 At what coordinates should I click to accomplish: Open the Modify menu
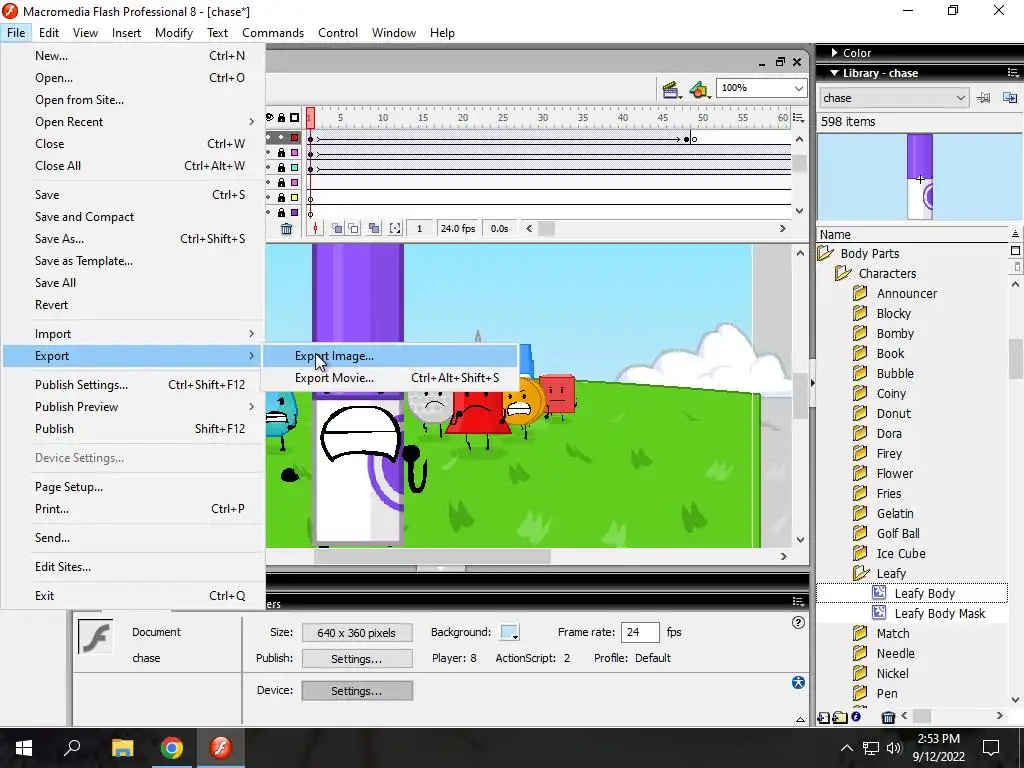(174, 33)
